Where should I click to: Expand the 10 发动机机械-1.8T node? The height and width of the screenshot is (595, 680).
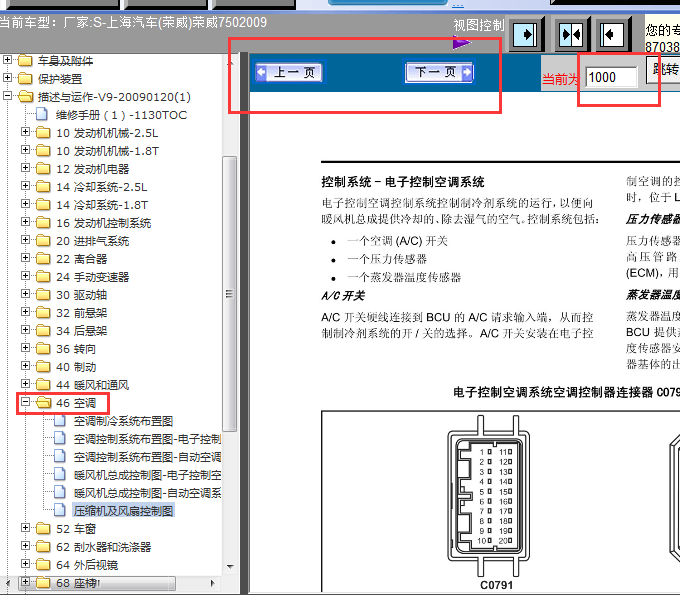point(26,150)
